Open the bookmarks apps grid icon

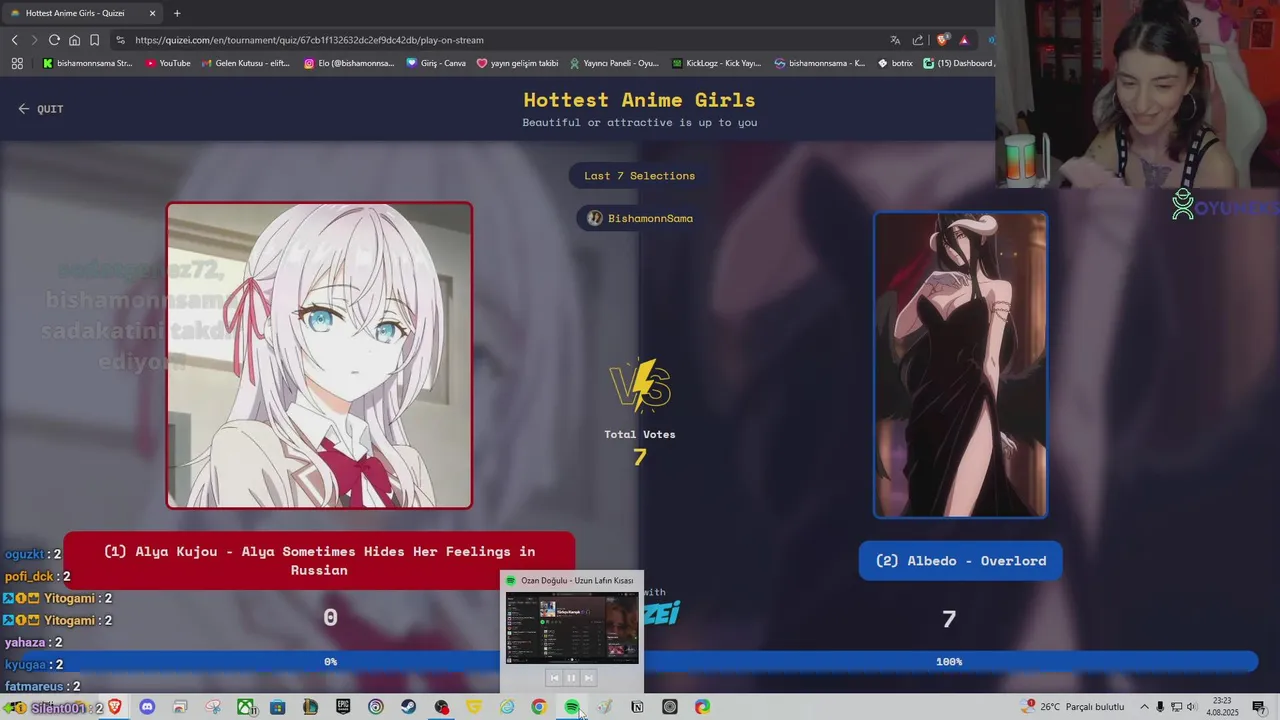(x=17, y=63)
